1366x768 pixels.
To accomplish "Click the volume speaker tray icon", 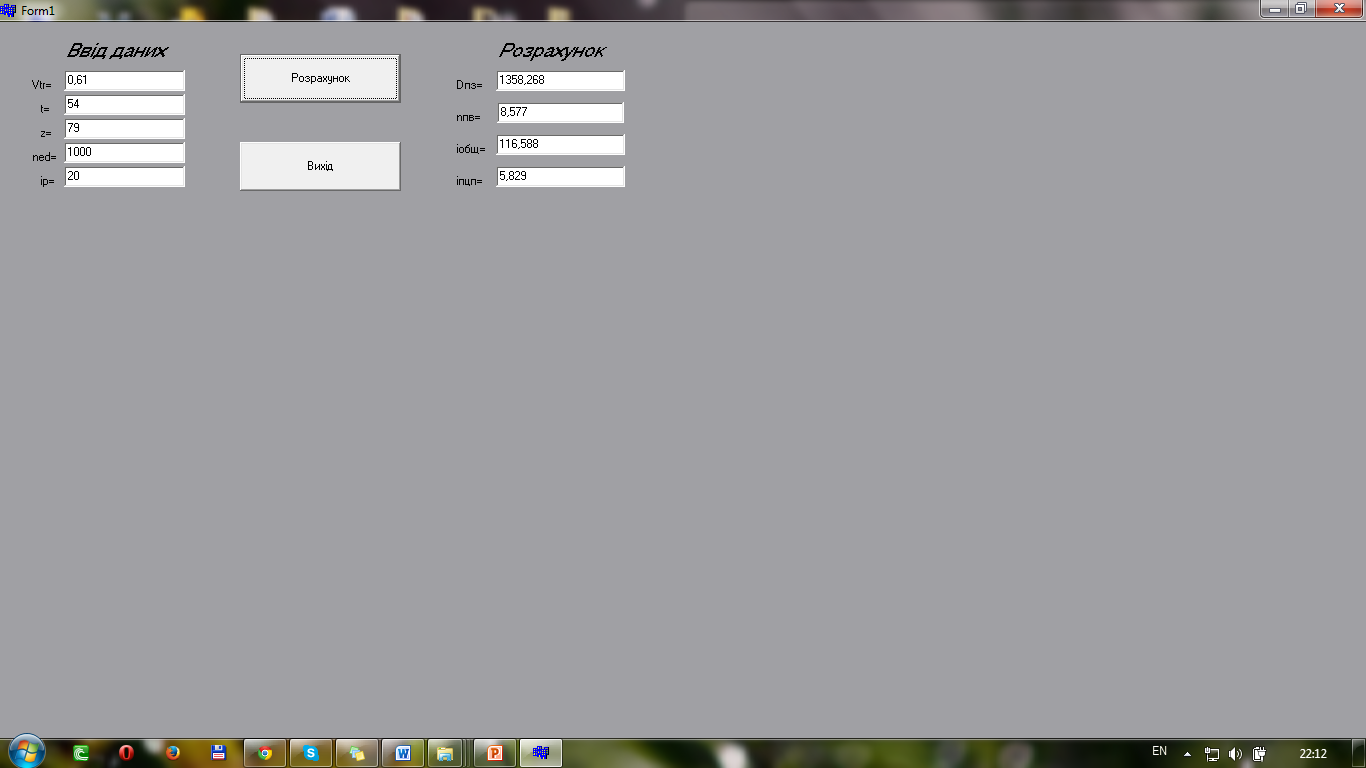I will [1236, 754].
